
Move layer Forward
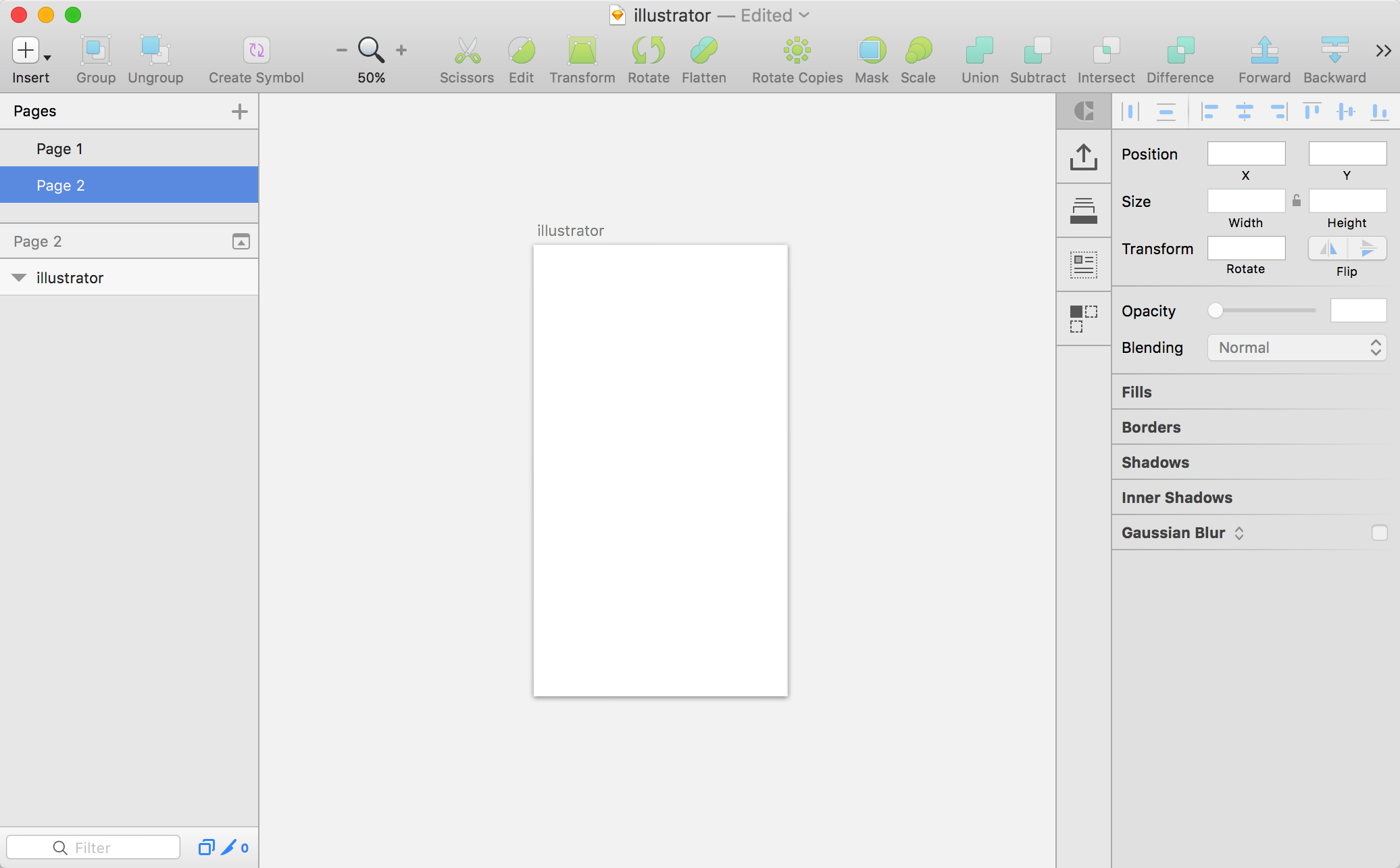point(1265,51)
